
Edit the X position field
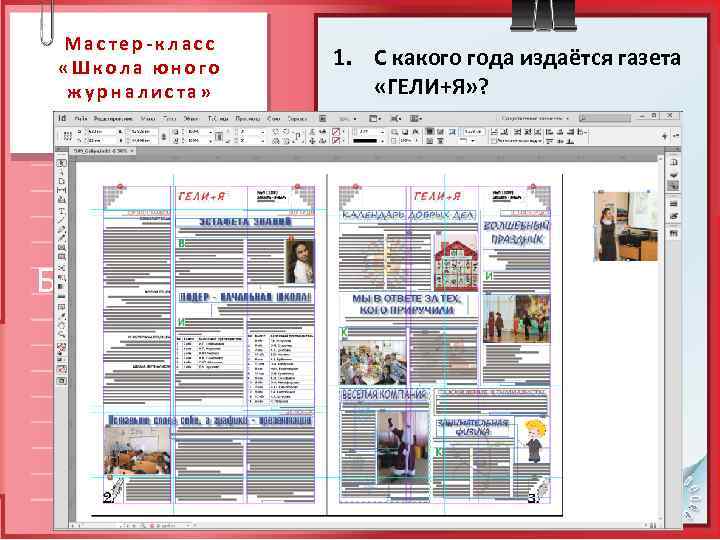tap(101, 132)
